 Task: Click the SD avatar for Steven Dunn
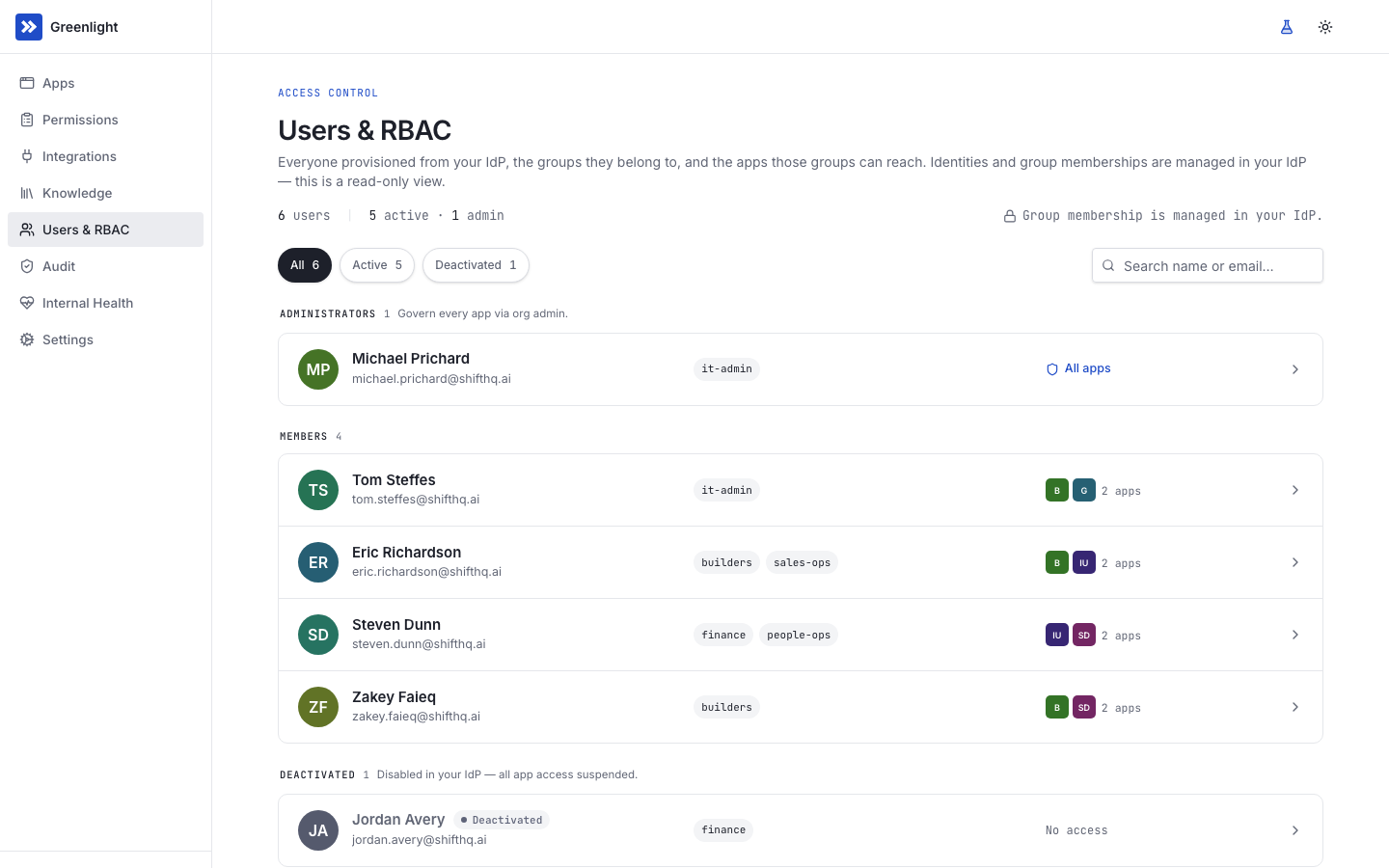tap(318, 635)
